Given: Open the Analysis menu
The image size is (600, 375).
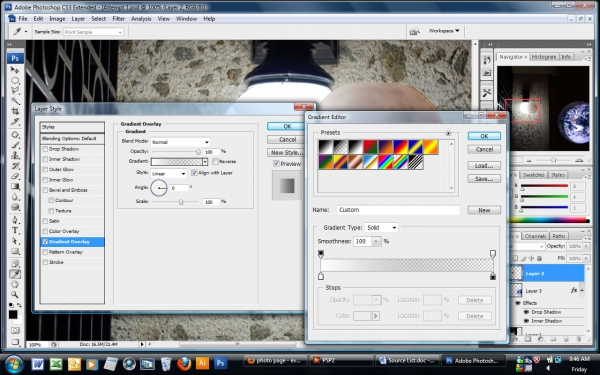Looking at the screenshot, I should pyautogui.click(x=141, y=19).
